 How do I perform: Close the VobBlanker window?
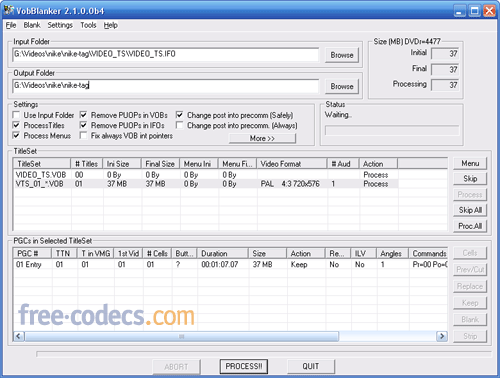[x=489, y=11]
